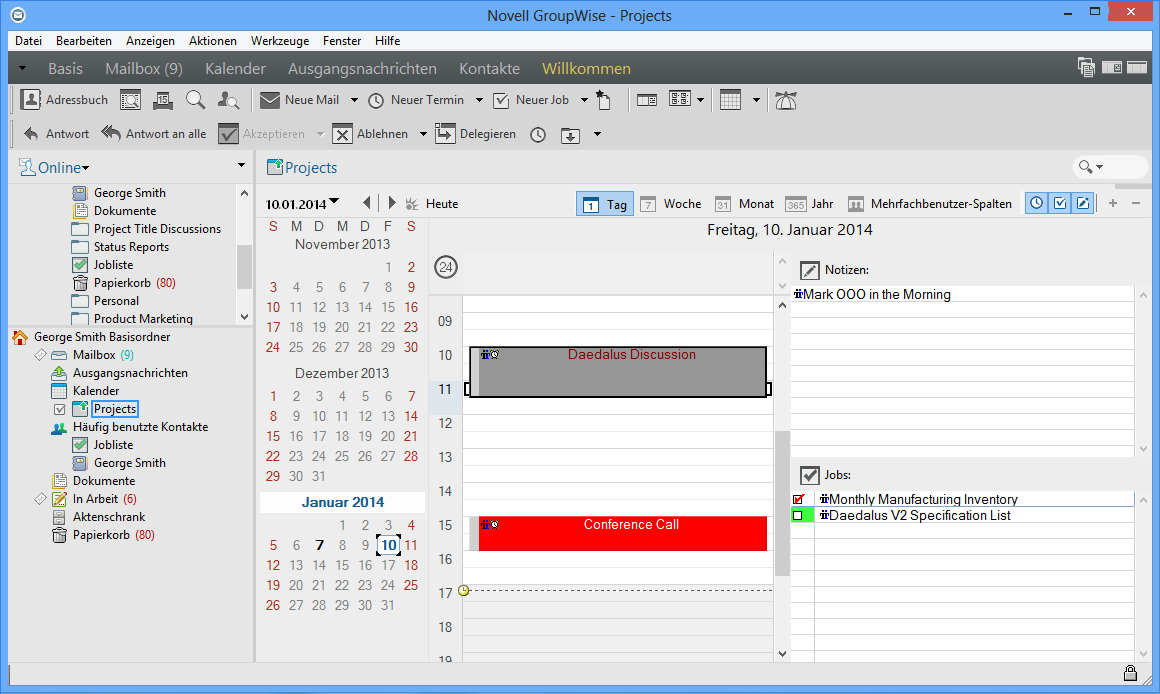Viewport: 1160px width, 694px height.
Task: Click Antwort an alle reply-all button
Action: 154,134
